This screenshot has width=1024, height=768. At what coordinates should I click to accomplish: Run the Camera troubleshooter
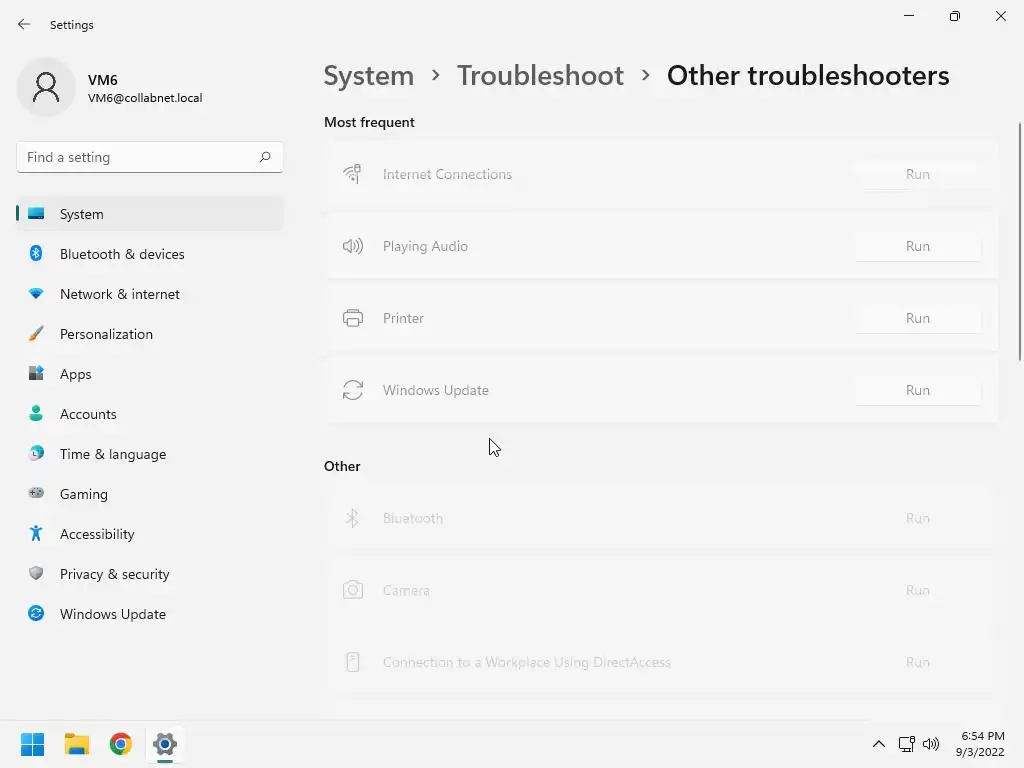tap(918, 590)
